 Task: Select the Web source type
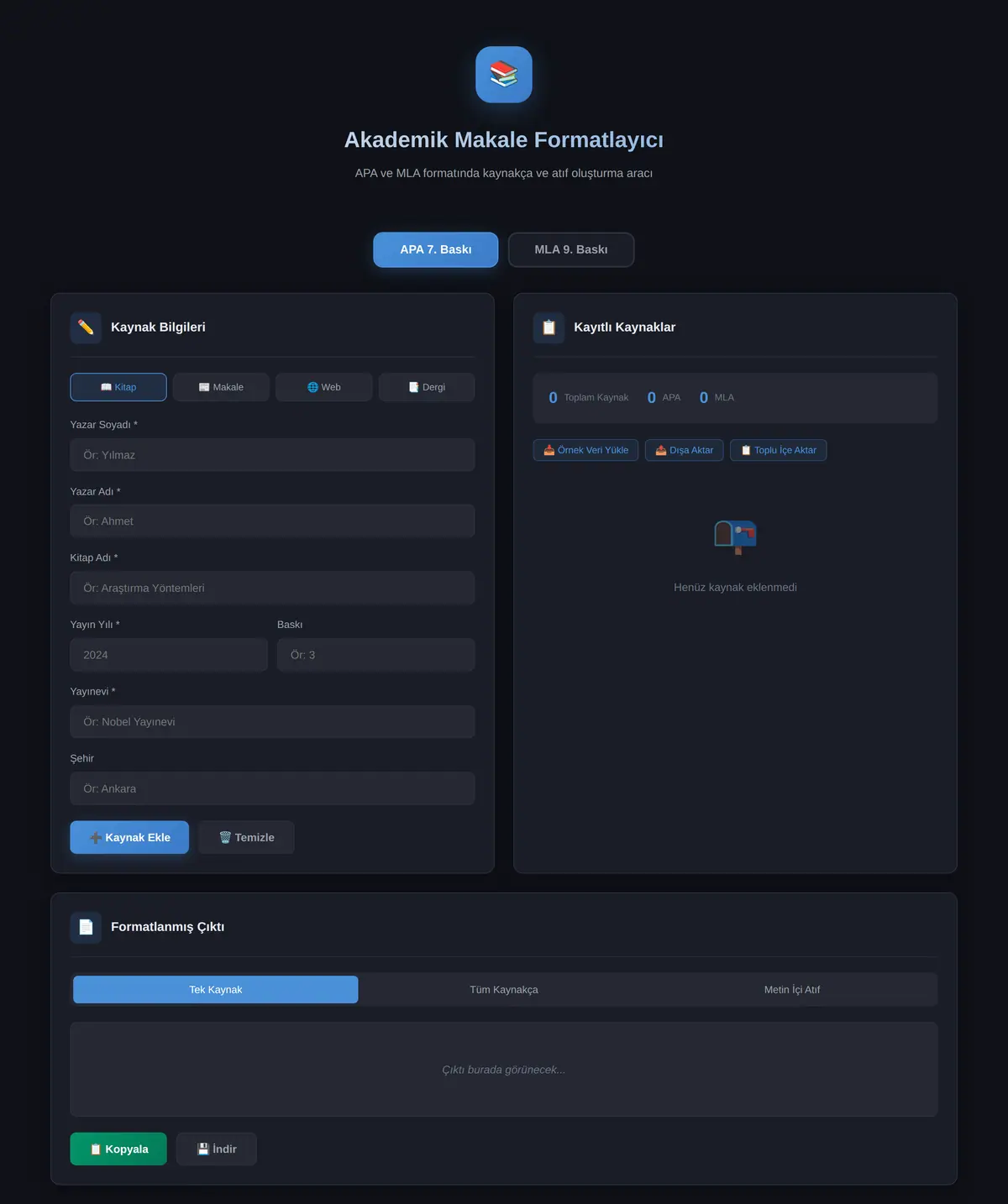click(x=324, y=387)
